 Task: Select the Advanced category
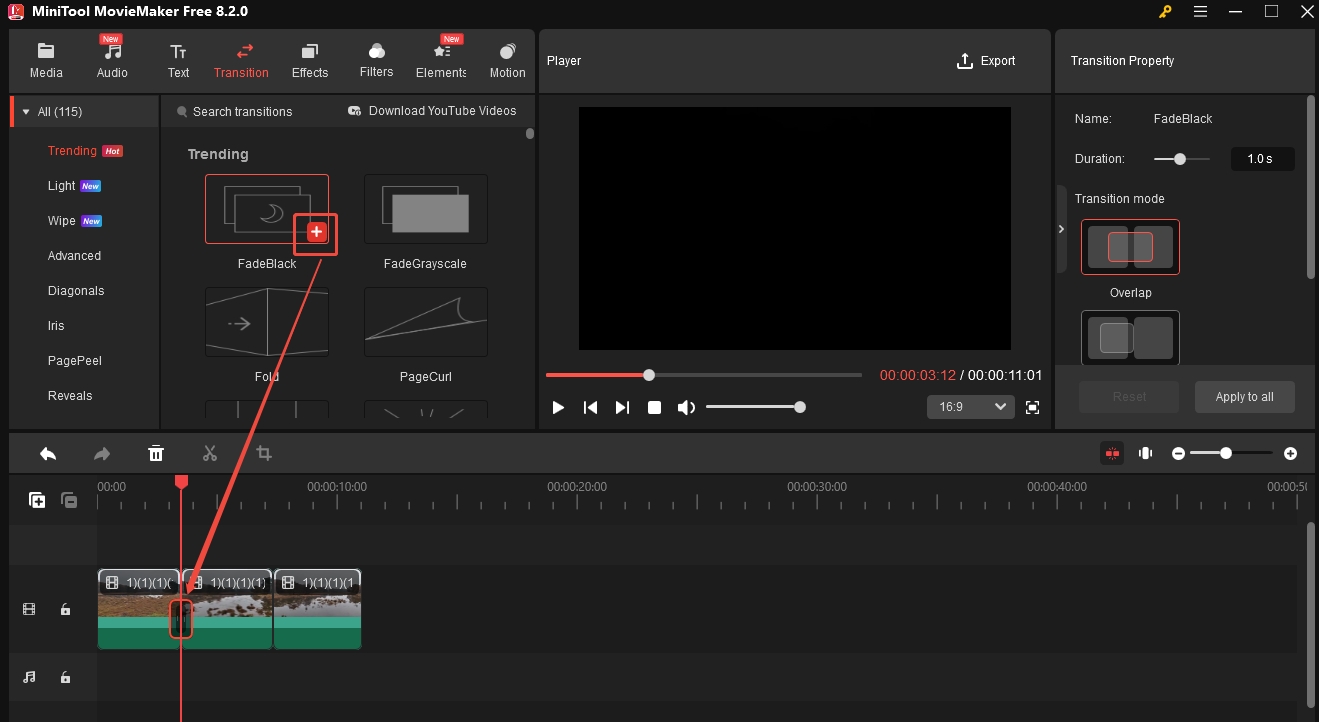(x=74, y=256)
